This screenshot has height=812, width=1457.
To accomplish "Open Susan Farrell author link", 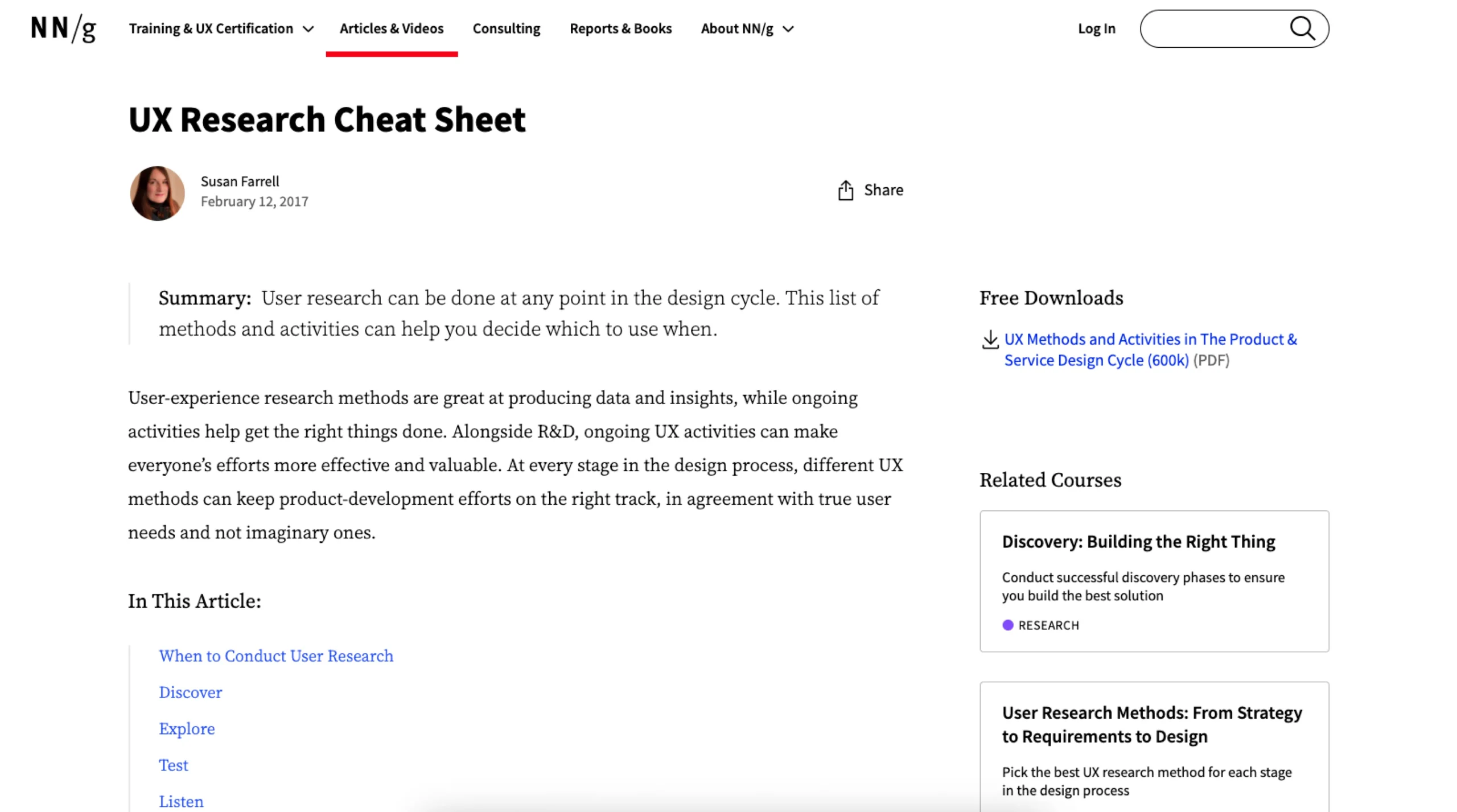I will point(240,181).
